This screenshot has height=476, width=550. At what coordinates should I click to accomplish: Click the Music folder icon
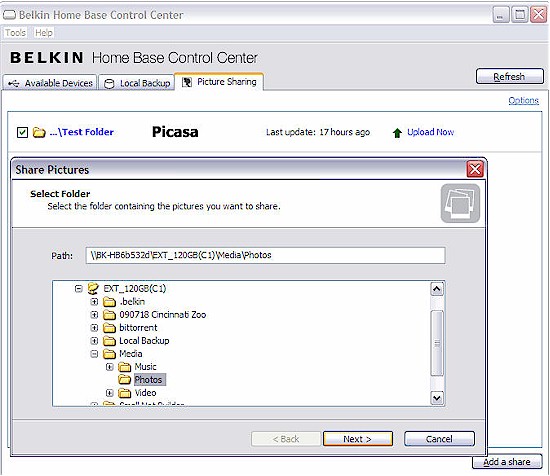125,367
